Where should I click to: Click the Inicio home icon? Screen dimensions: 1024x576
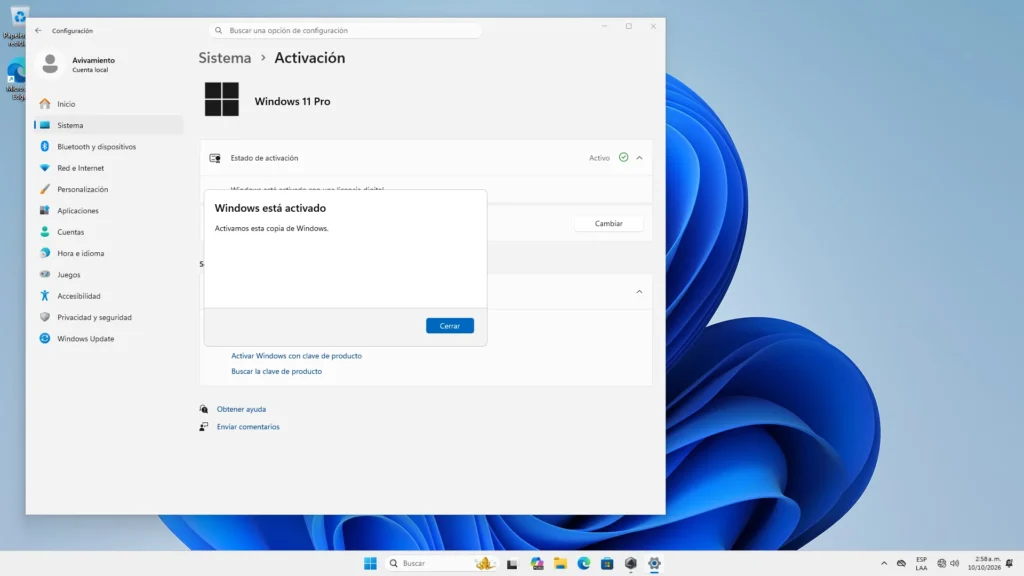(x=44, y=103)
